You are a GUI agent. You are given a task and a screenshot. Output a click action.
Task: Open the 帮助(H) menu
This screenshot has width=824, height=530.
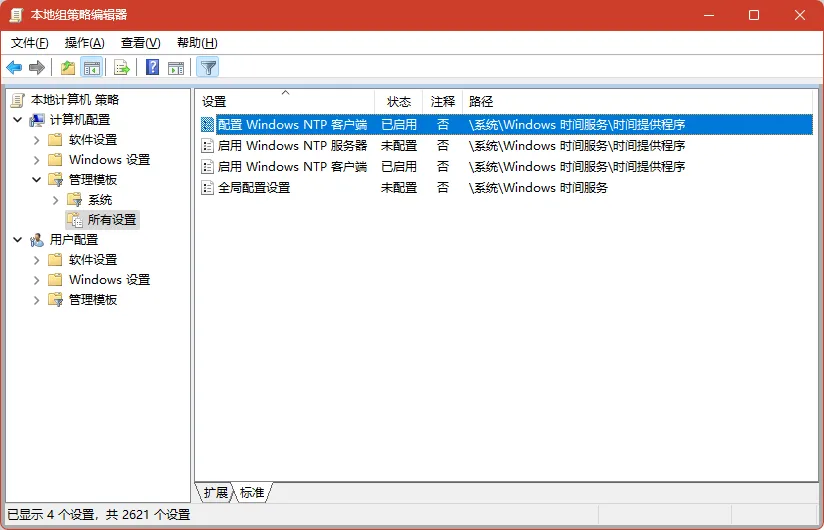click(x=197, y=43)
